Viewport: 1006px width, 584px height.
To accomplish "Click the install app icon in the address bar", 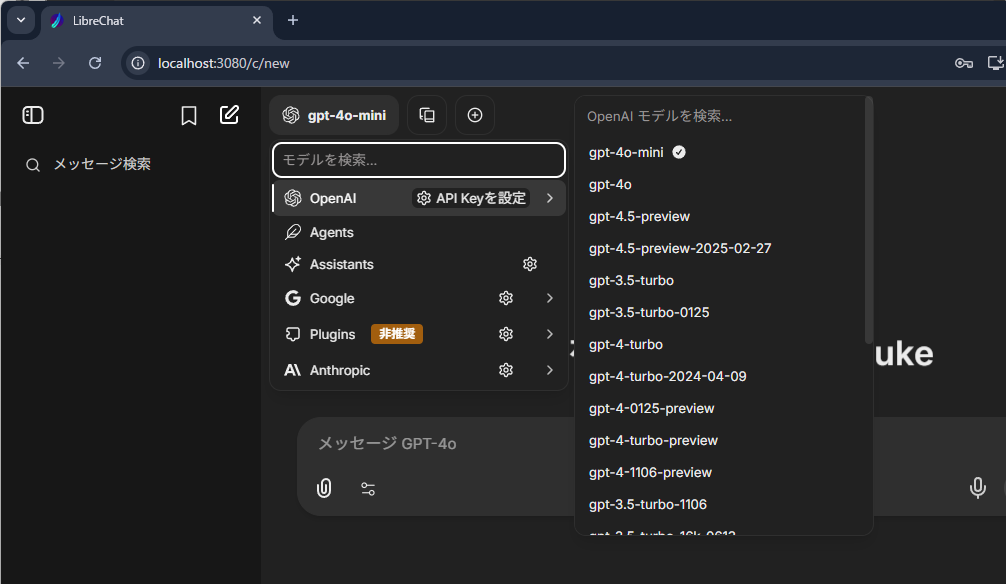I will (x=996, y=63).
